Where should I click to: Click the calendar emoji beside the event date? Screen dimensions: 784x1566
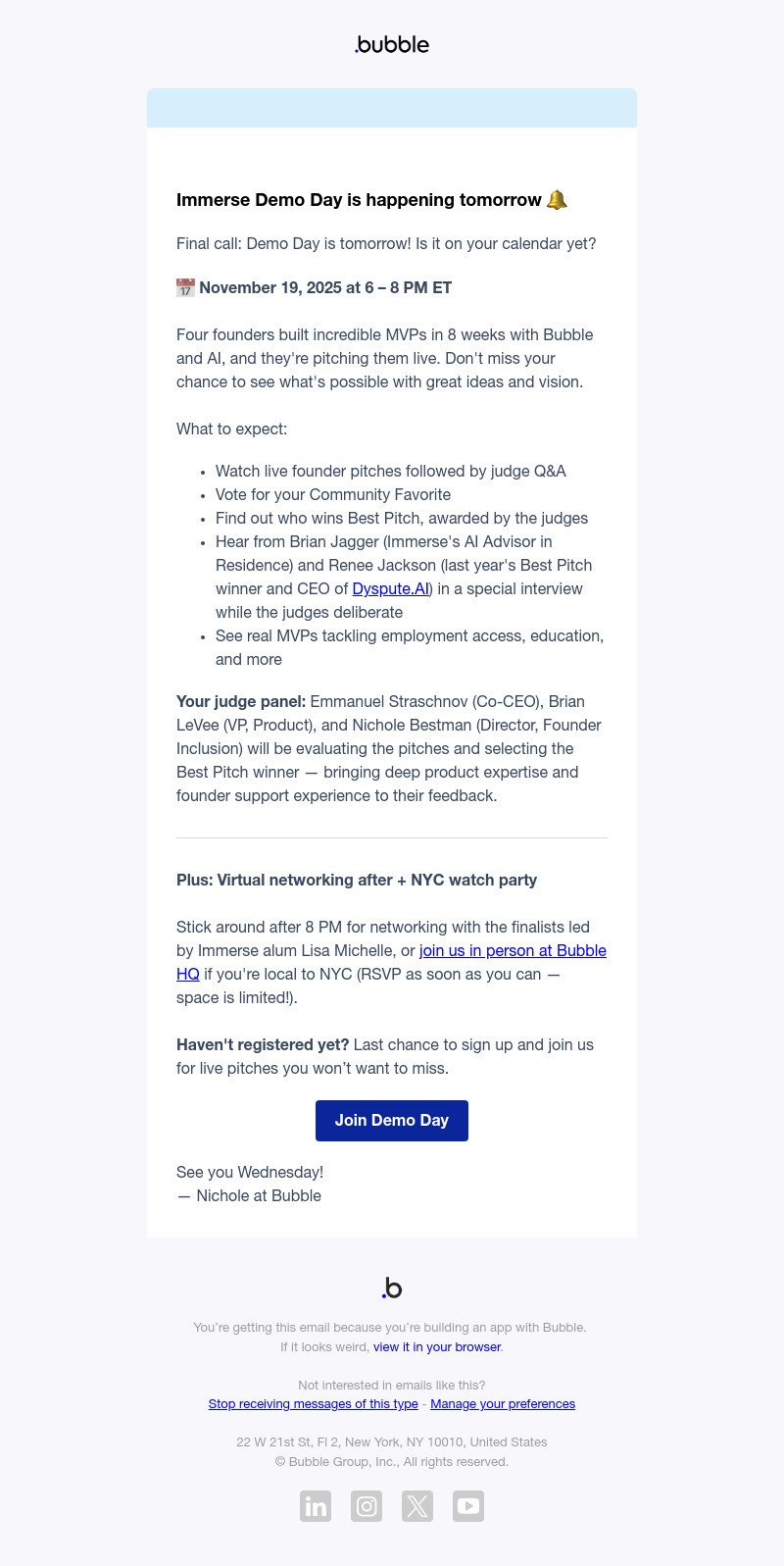pyautogui.click(x=185, y=287)
